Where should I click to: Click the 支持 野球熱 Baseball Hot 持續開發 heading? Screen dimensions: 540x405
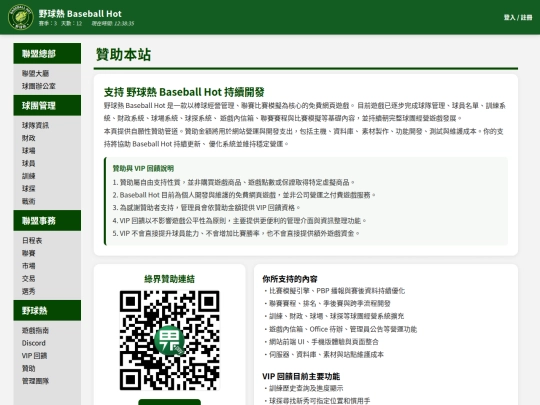[184, 92]
